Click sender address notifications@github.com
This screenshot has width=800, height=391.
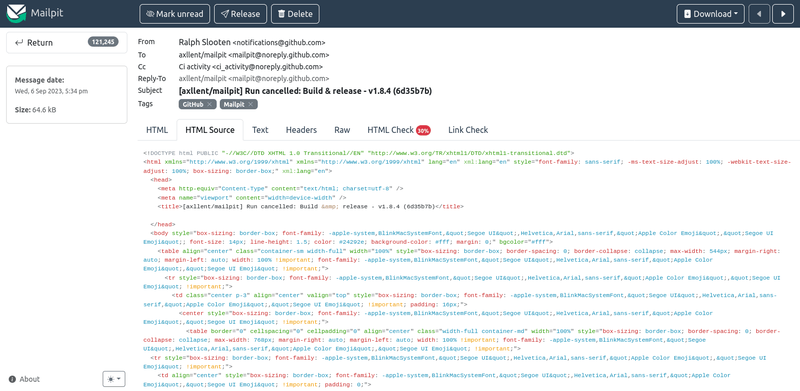(x=279, y=43)
